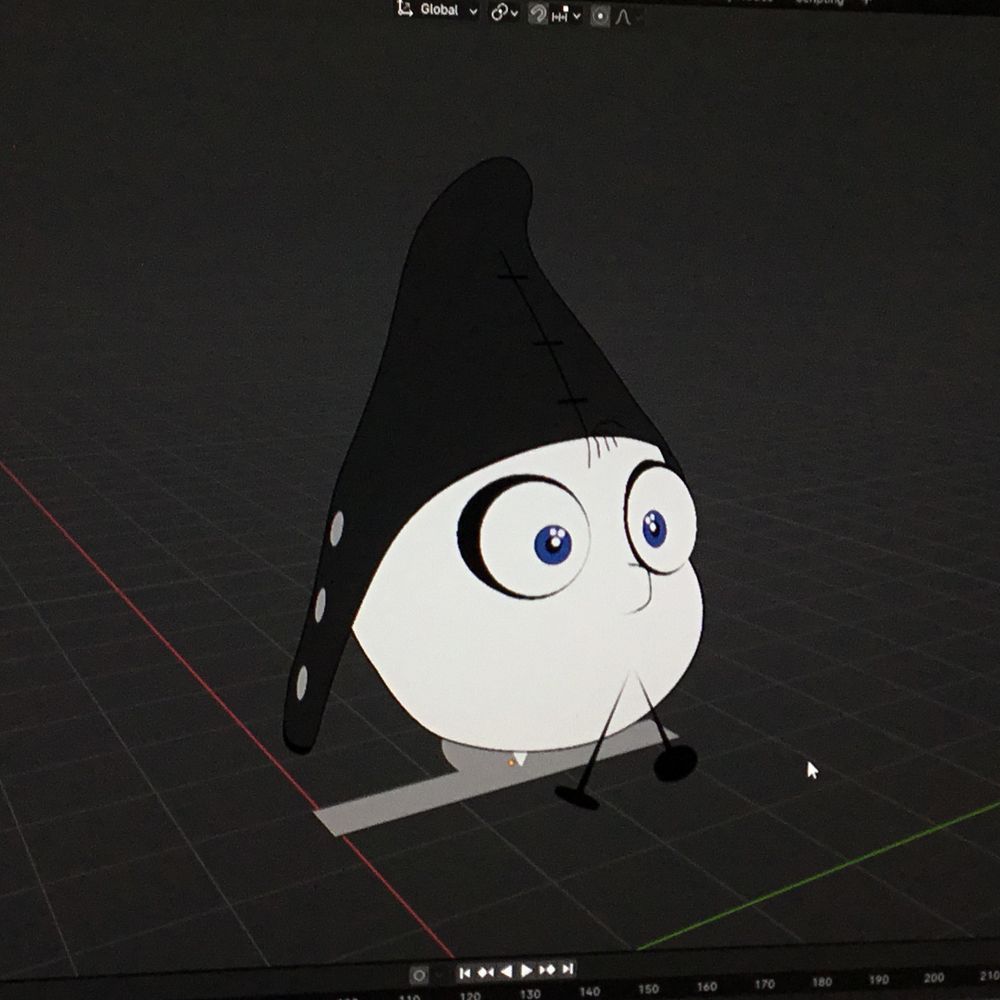The image size is (1000, 1000).
Task: Click frame 180 on the timeline
Action: 821,981
